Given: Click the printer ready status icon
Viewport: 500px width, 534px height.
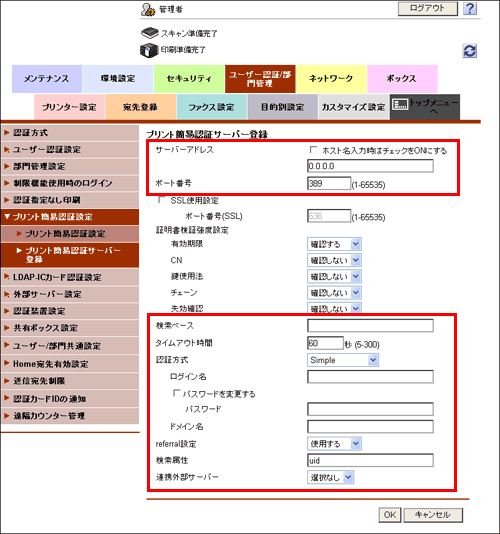Looking at the screenshot, I should [x=149, y=50].
